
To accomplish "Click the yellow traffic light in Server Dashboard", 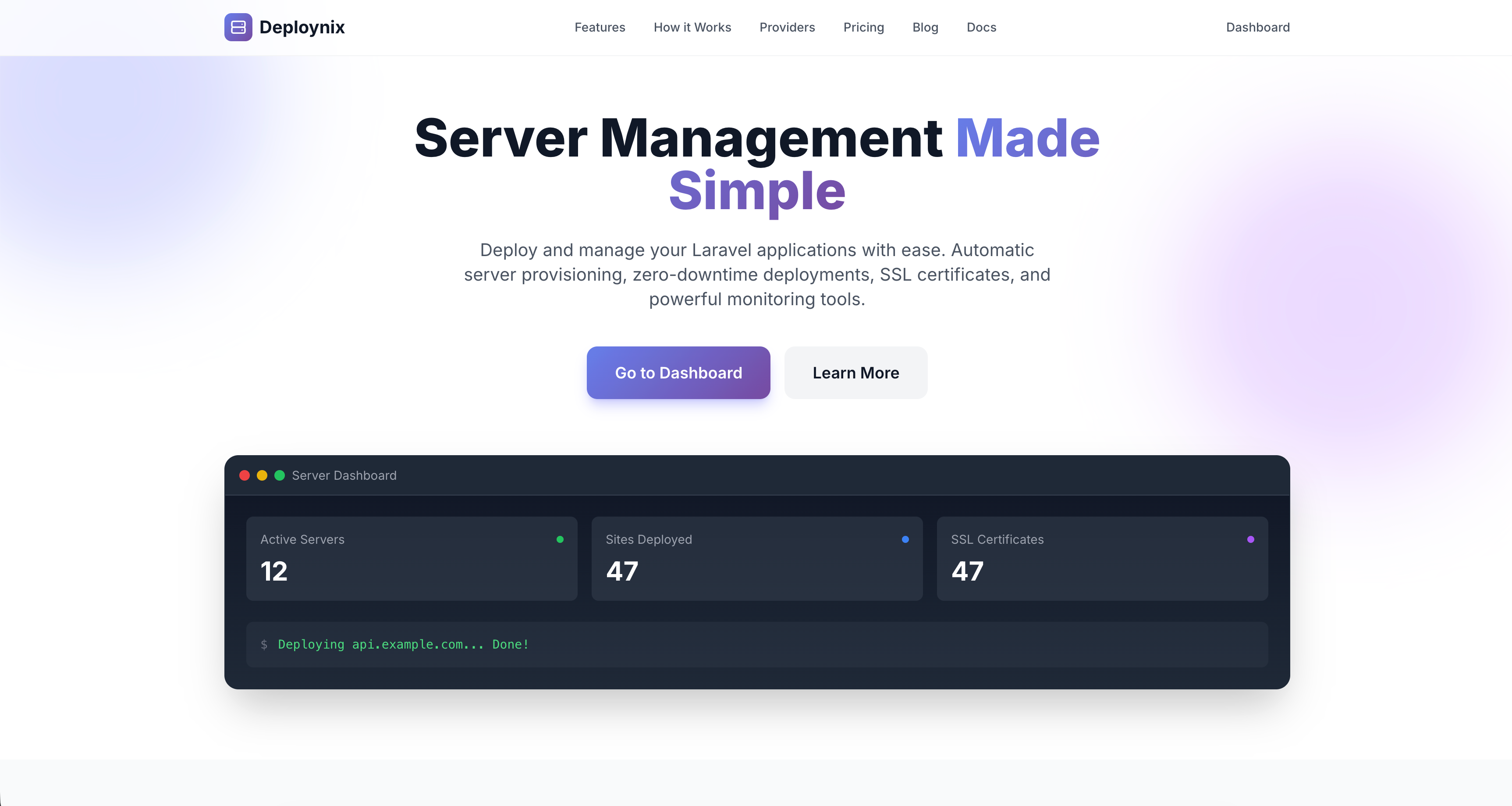I will 262,475.
